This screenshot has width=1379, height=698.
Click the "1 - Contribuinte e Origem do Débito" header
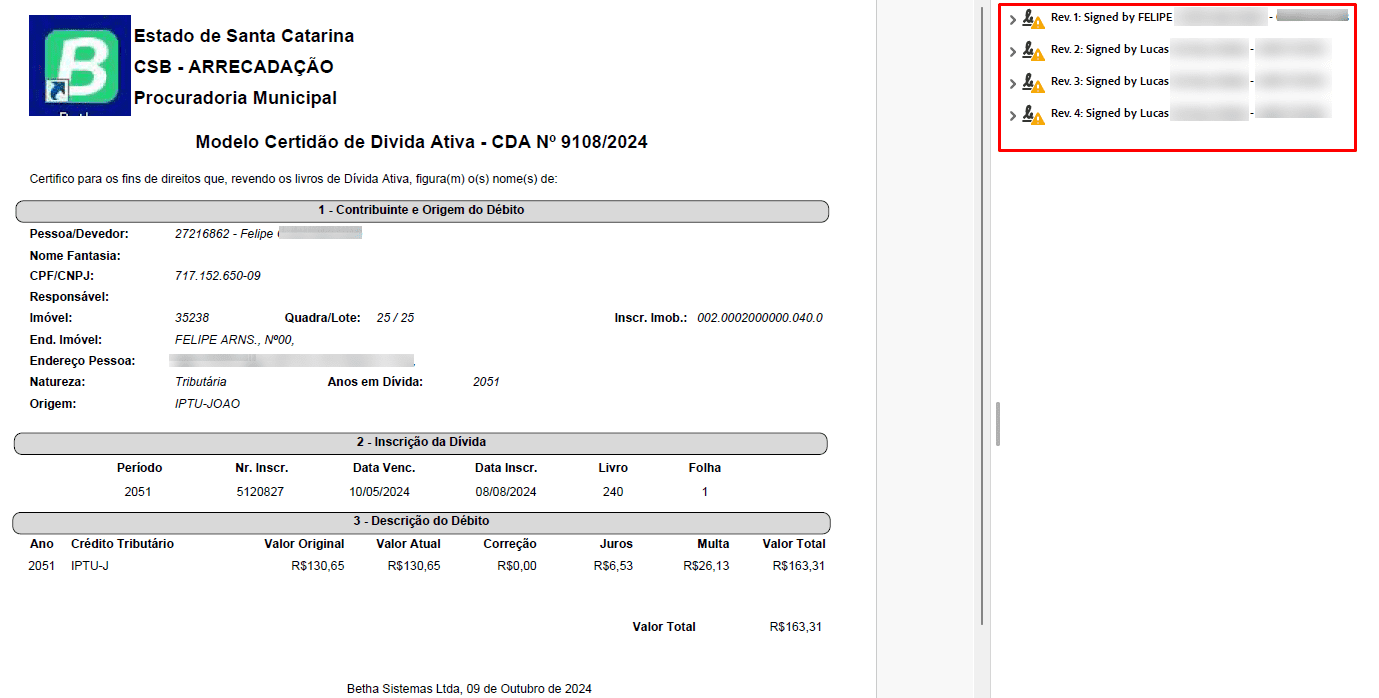(x=421, y=211)
